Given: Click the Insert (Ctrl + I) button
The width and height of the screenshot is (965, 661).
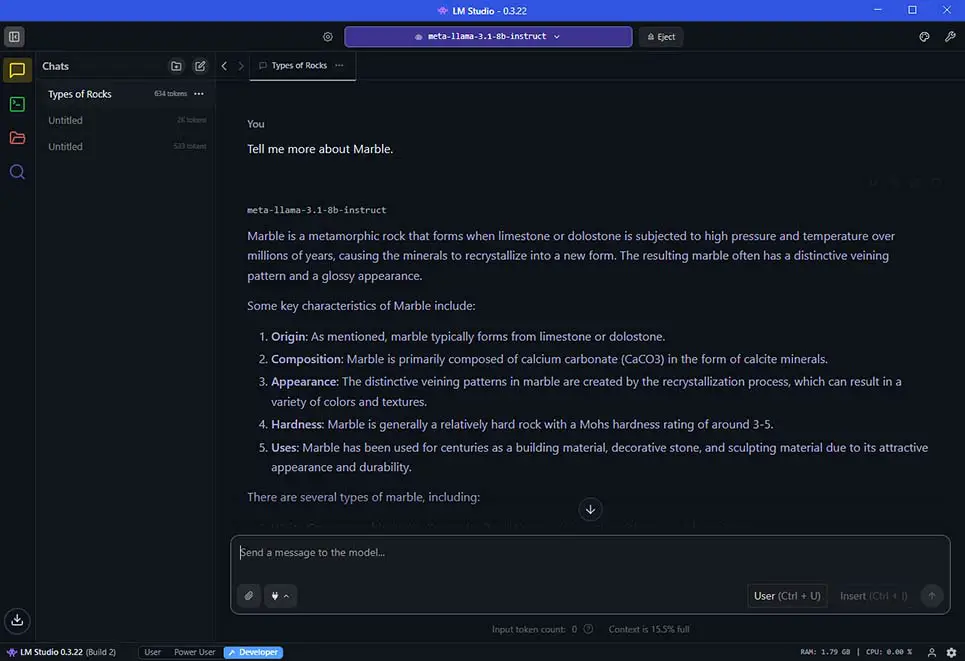Looking at the screenshot, I should 873,596.
